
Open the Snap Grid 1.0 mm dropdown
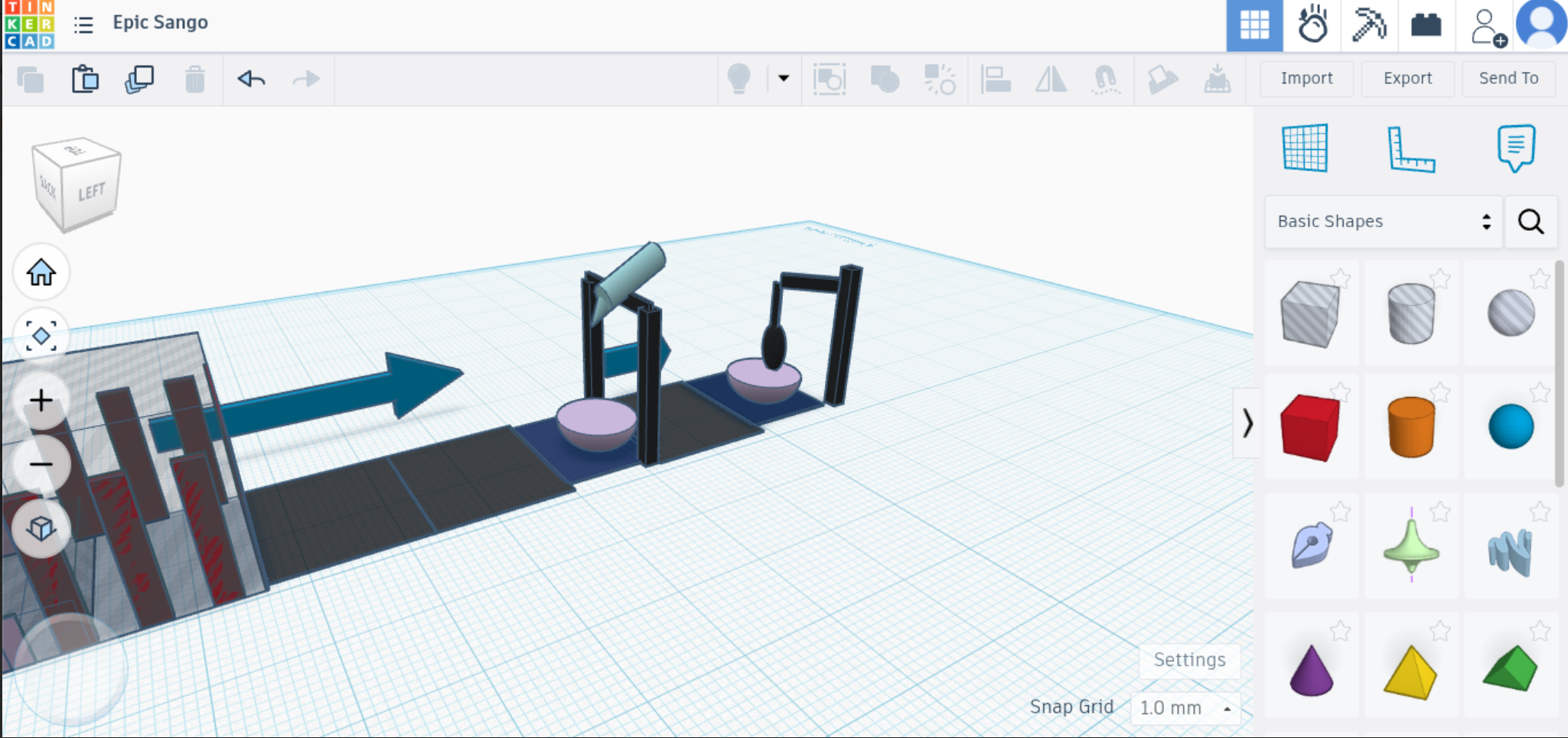(x=1185, y=708)
